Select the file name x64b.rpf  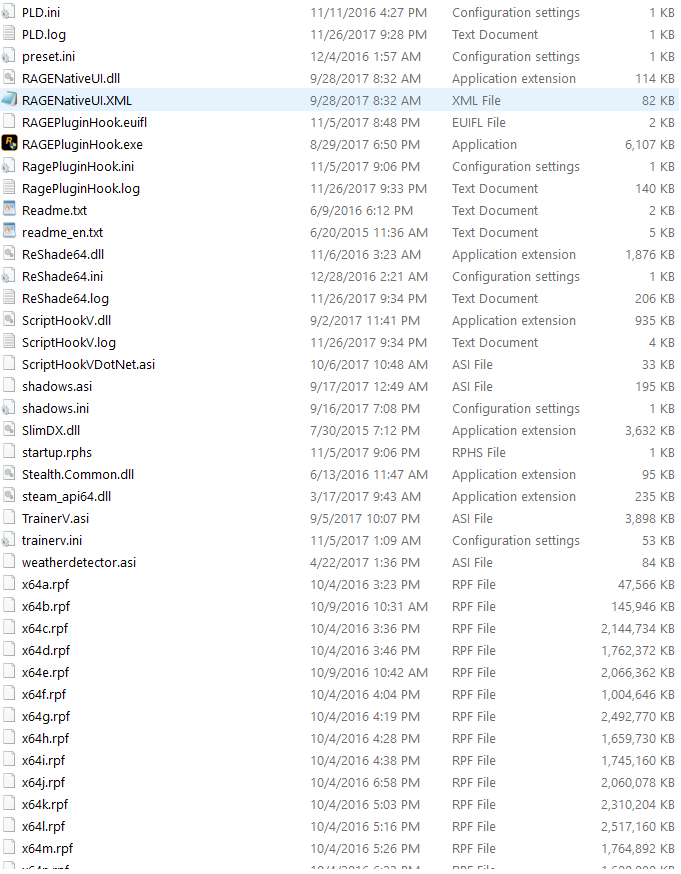[x=46, y=606]
